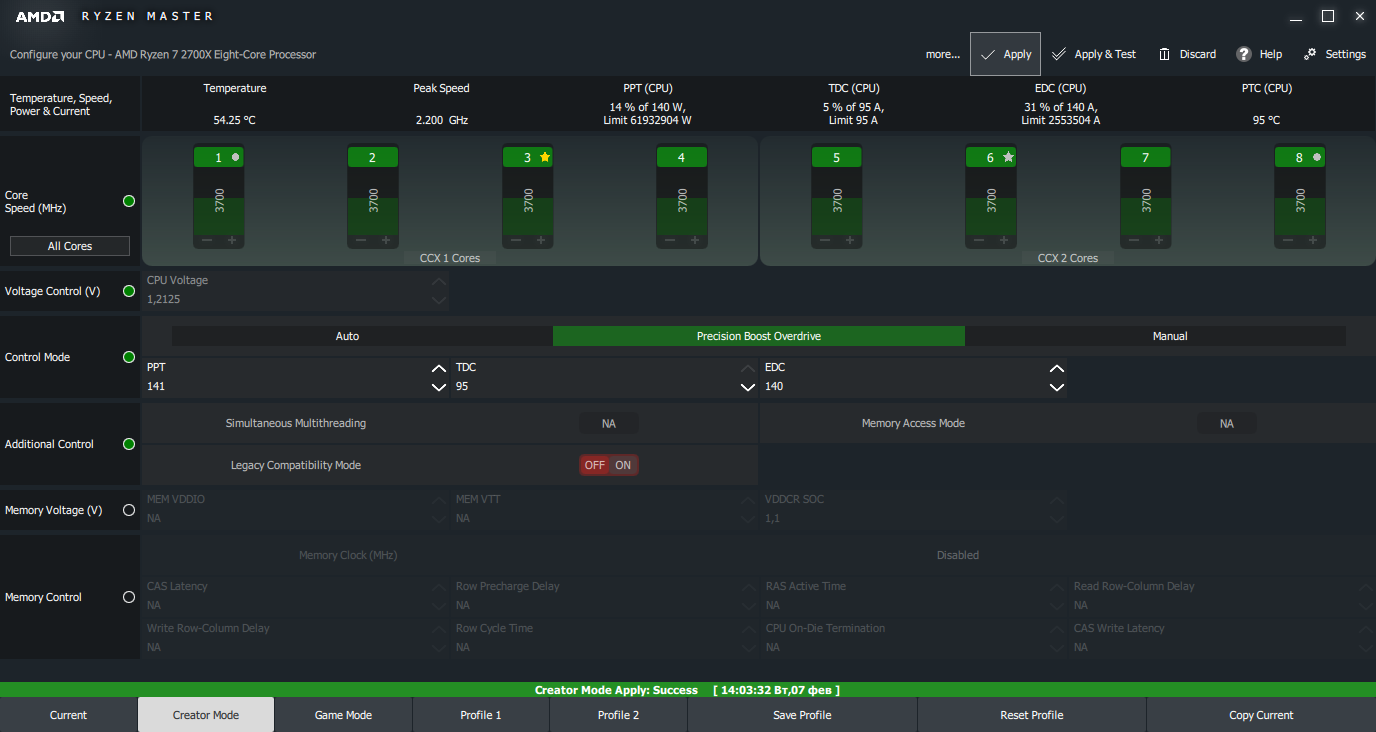Click the core 5 speed bar
This screenshot has width=1376, height=732.
tap(837, 201)
